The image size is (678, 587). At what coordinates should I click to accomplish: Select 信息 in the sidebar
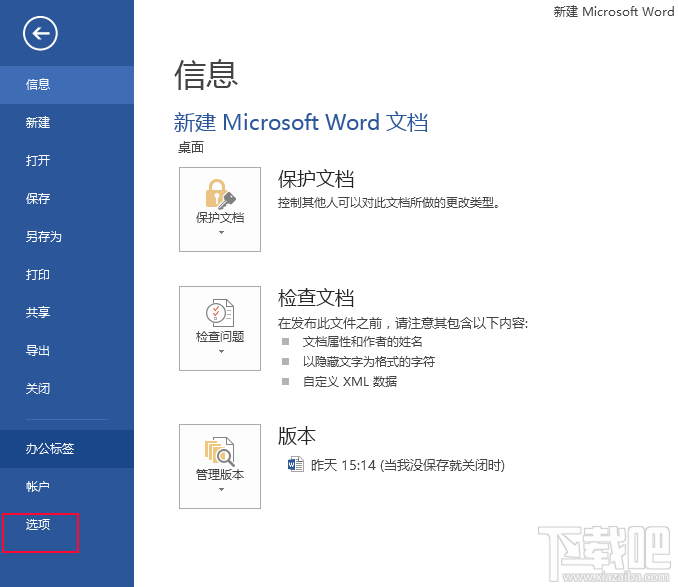67,85
